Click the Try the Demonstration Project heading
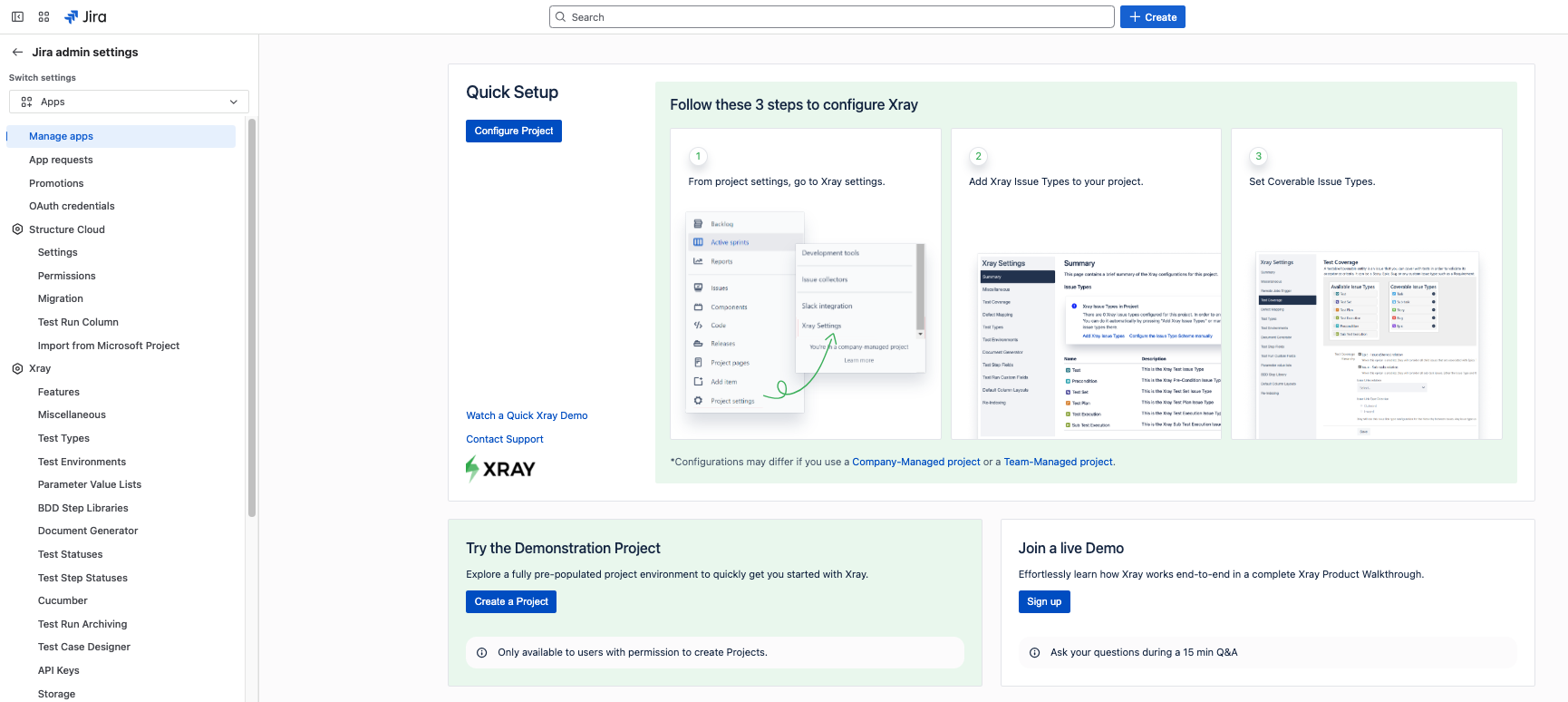Screen dimensions: 1568x702 (563, 549)
